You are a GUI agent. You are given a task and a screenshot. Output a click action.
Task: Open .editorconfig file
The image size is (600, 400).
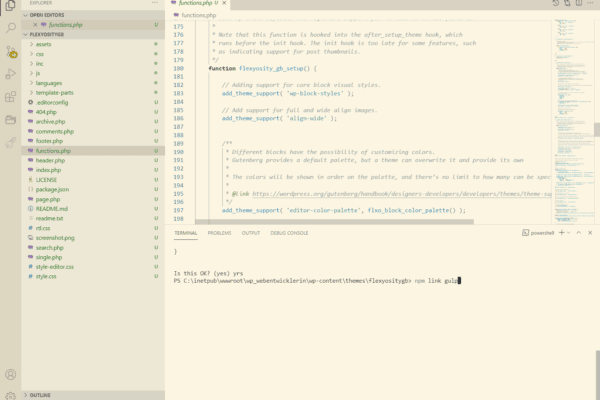click(93, 103)
